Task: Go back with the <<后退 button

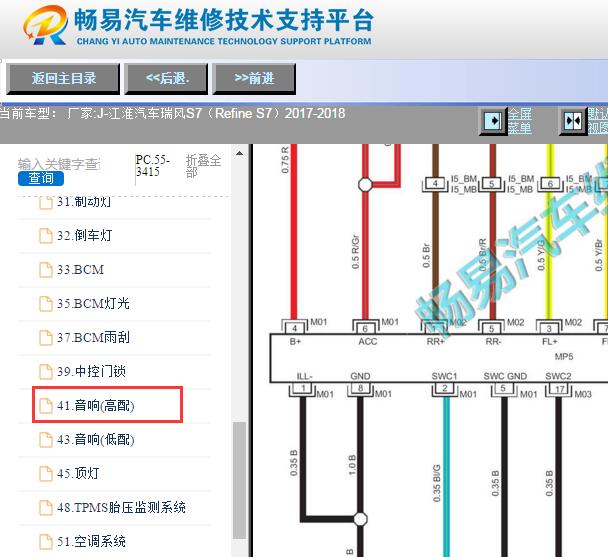Action: [166, 79]
